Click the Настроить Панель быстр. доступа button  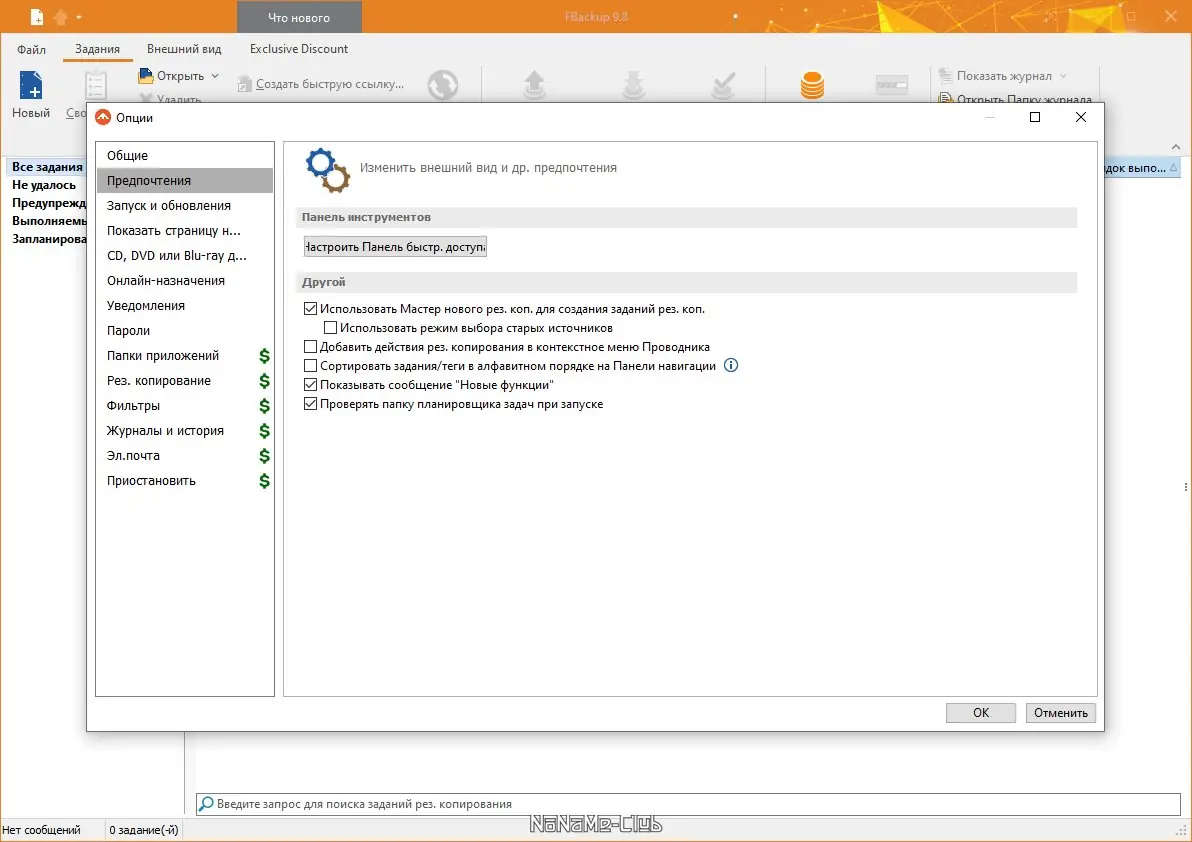click(x=395, y=247)
